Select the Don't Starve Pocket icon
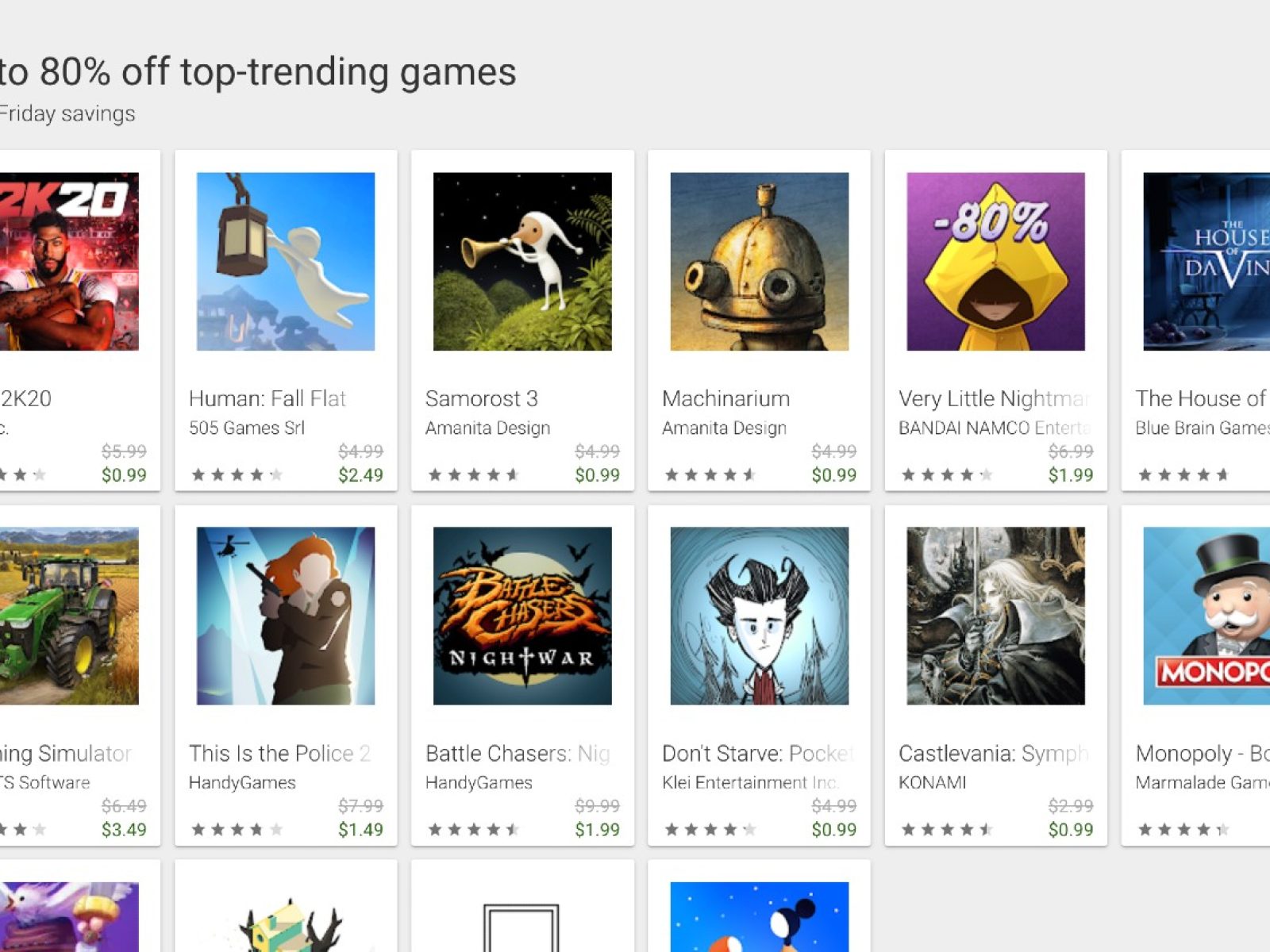 point(759,616)
